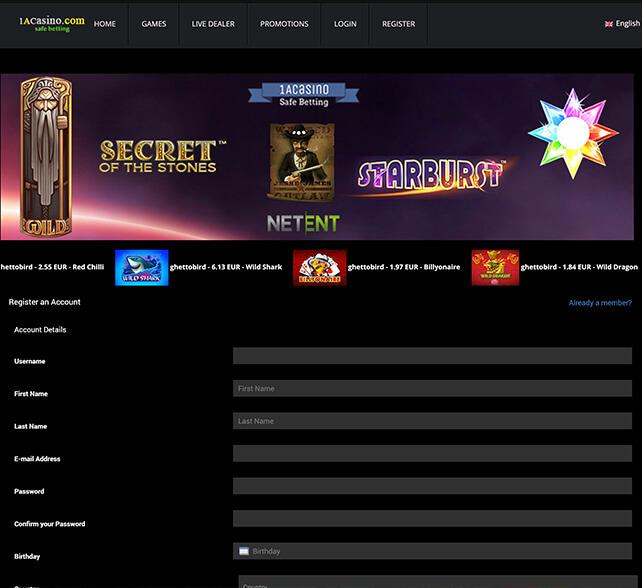This screenshot has width=642, height=588.
Task: Click 'ghettobird - 1.84 EUR - Wild Dragon' text
Action: 579,267
